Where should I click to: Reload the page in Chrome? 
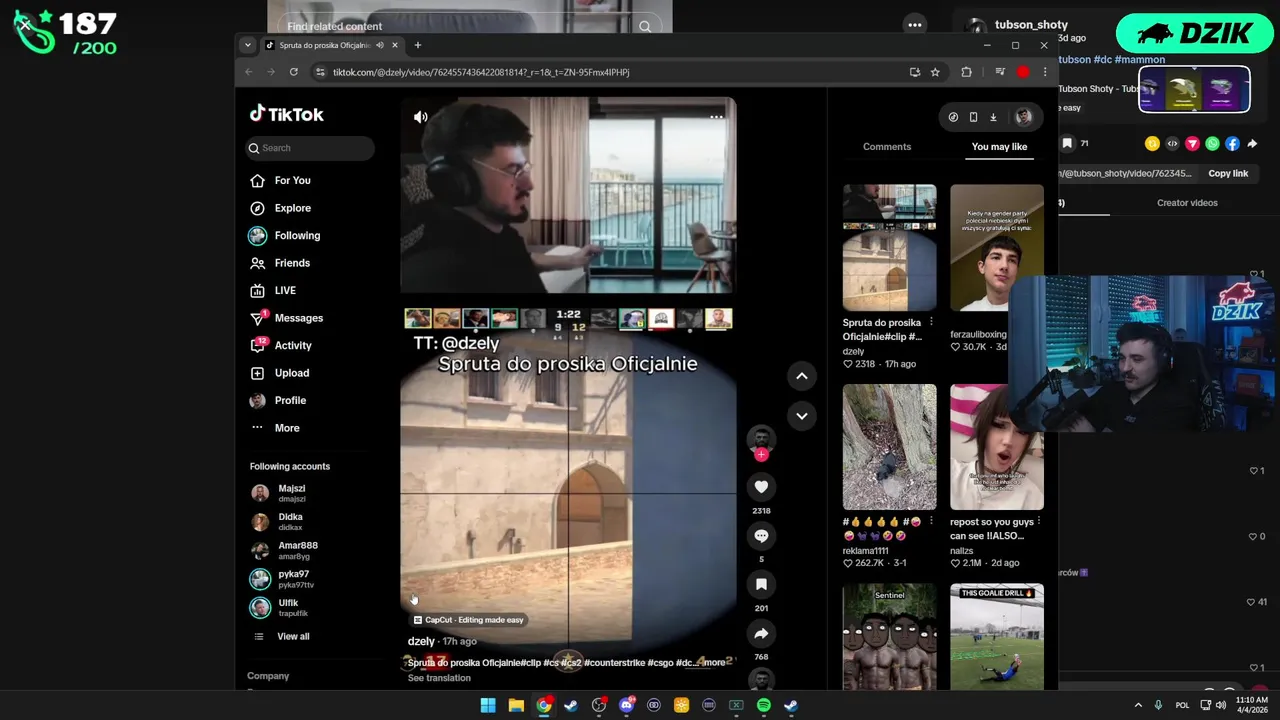[x=293, y=72]
